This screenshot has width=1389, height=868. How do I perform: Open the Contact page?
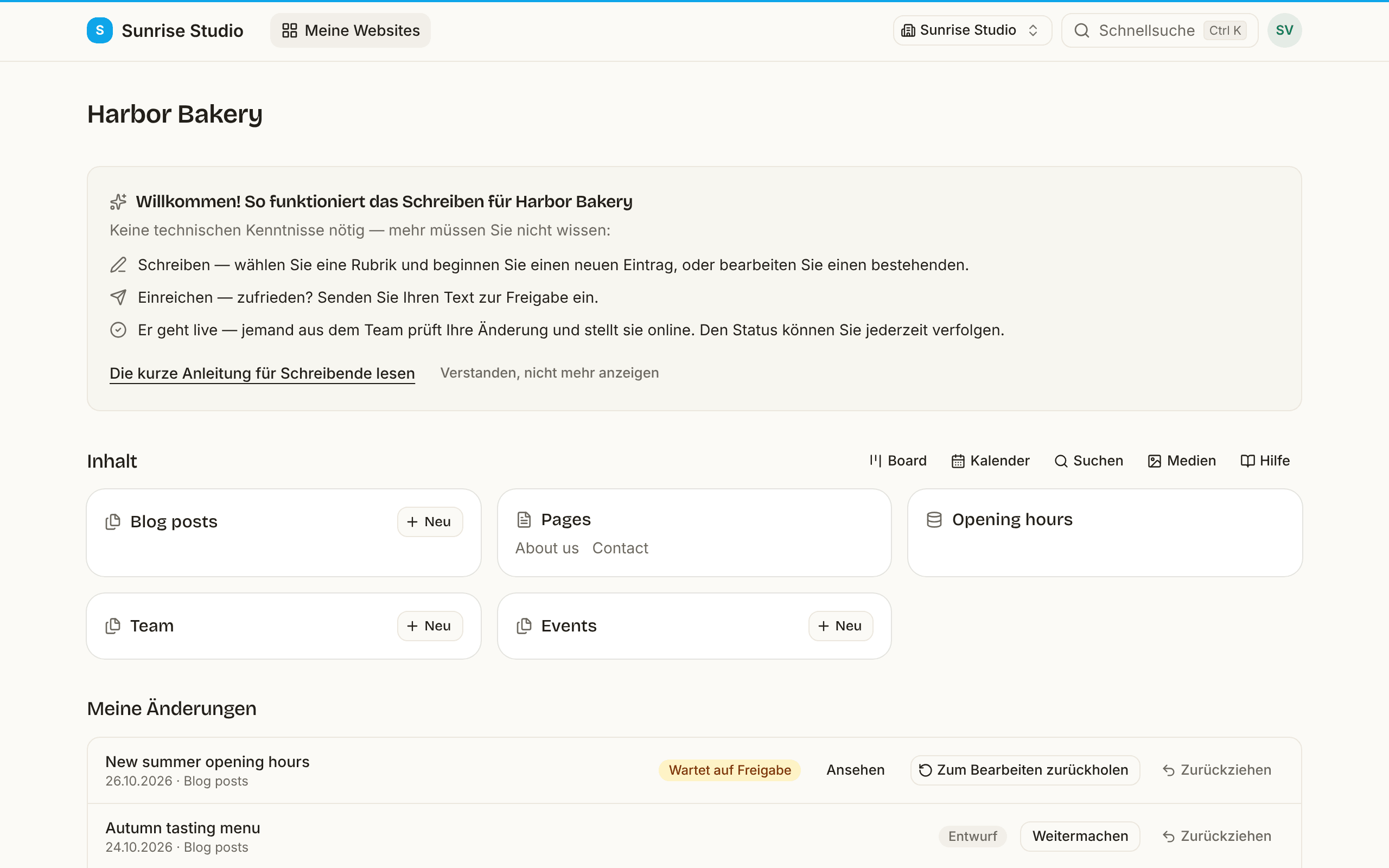(620, 548)
